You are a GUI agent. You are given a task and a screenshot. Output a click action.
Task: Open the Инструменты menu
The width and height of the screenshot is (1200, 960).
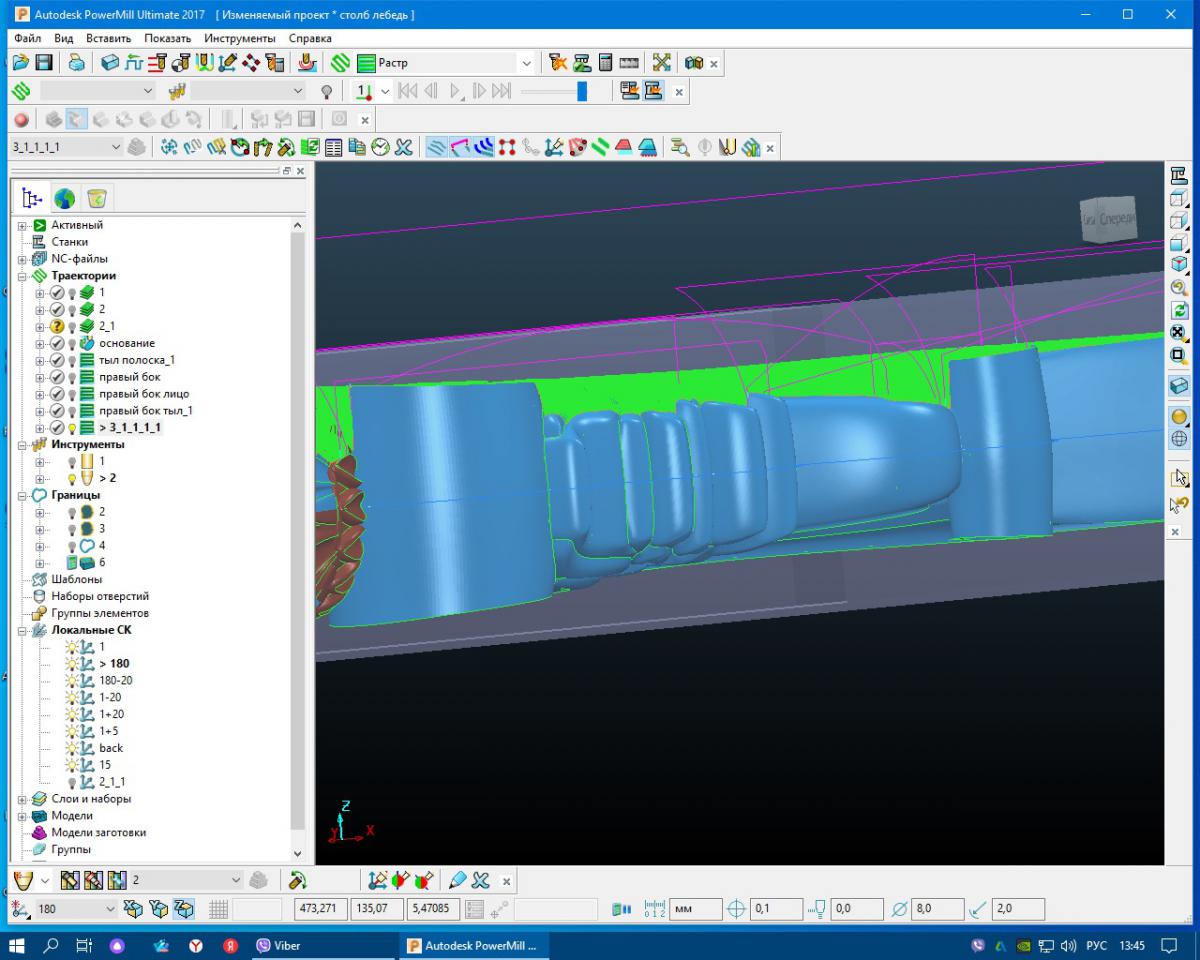pos(240,38)
